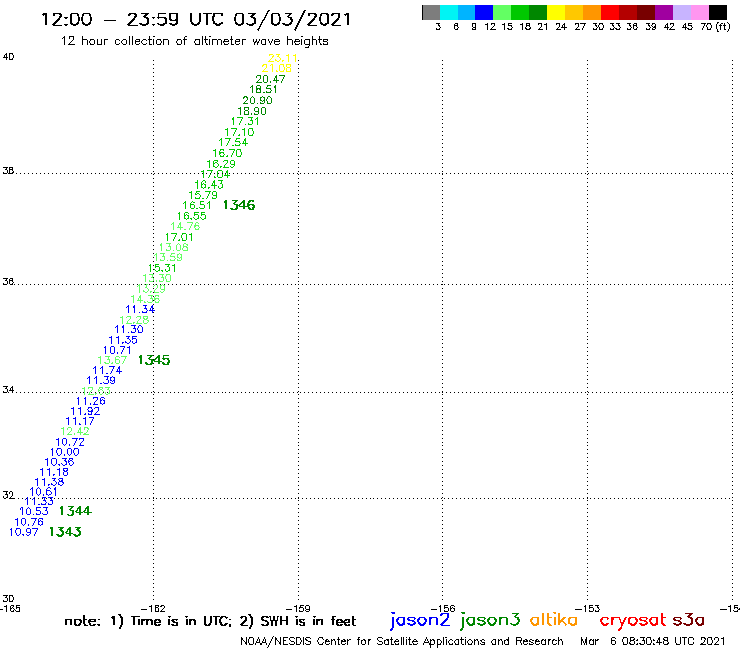Click the value 16.29
The image size is (740, 650).
click(x=221, y=164)
